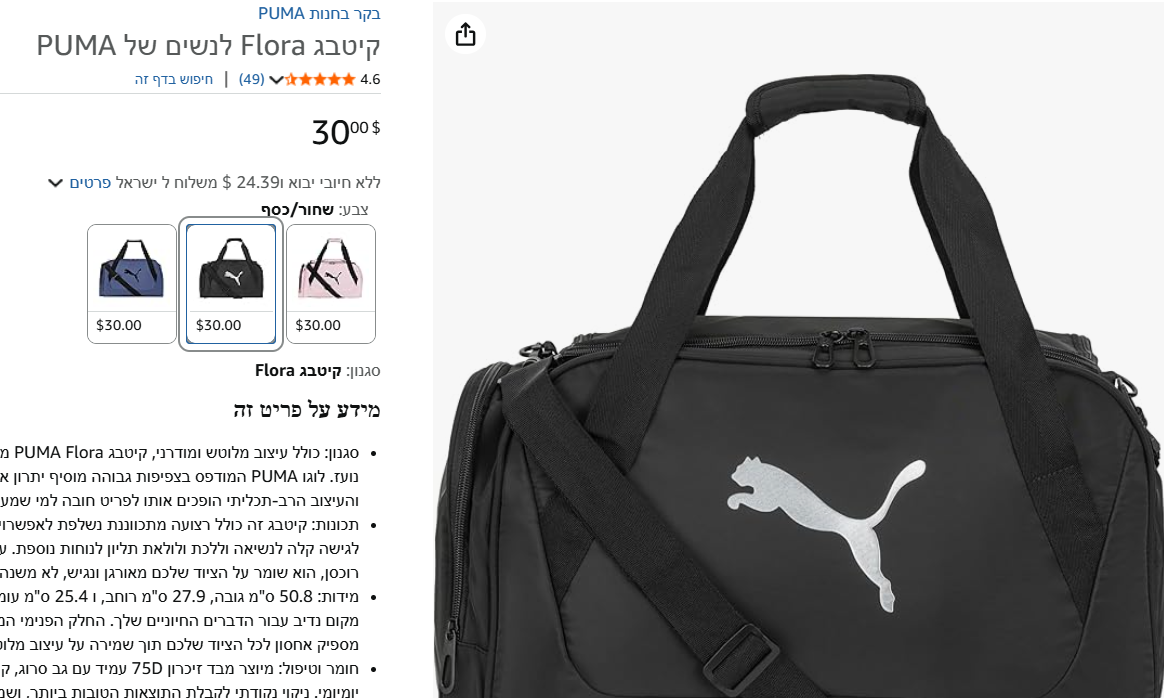The width and height of the screenshot is (1164, 698).
Task: Select the pink duffel bag color swatch
Action: point(331,284)
